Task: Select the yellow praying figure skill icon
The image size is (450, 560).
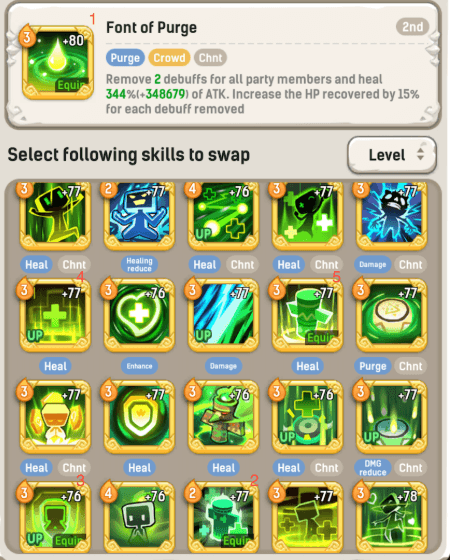Action: [55, 416]
